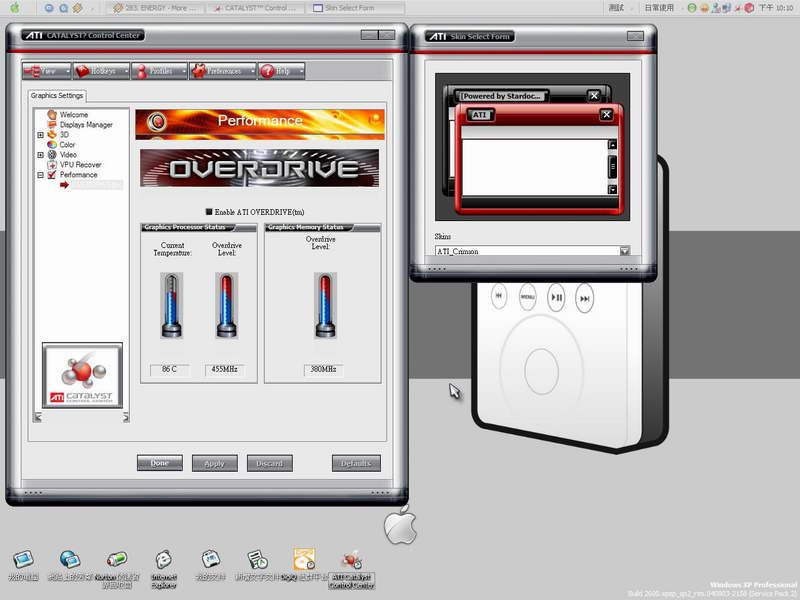Click the 455MHz value field
The height and width of the screenshot is (600, 800).
[x=224, y=369]
